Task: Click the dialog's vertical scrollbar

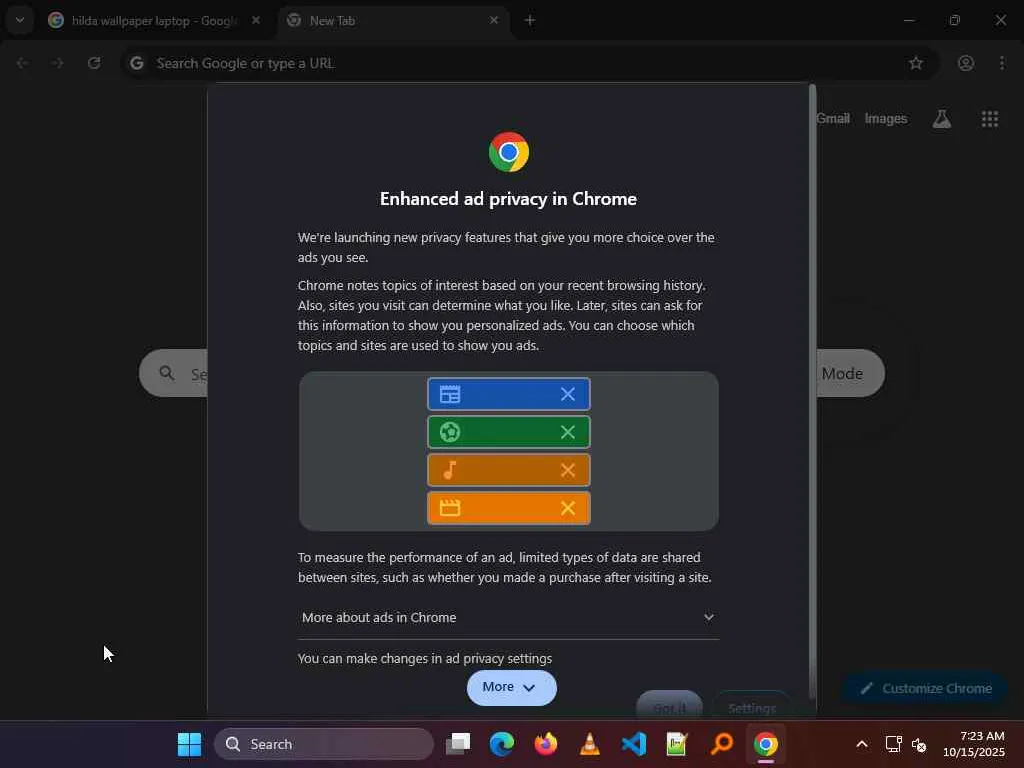Action: 812,392
